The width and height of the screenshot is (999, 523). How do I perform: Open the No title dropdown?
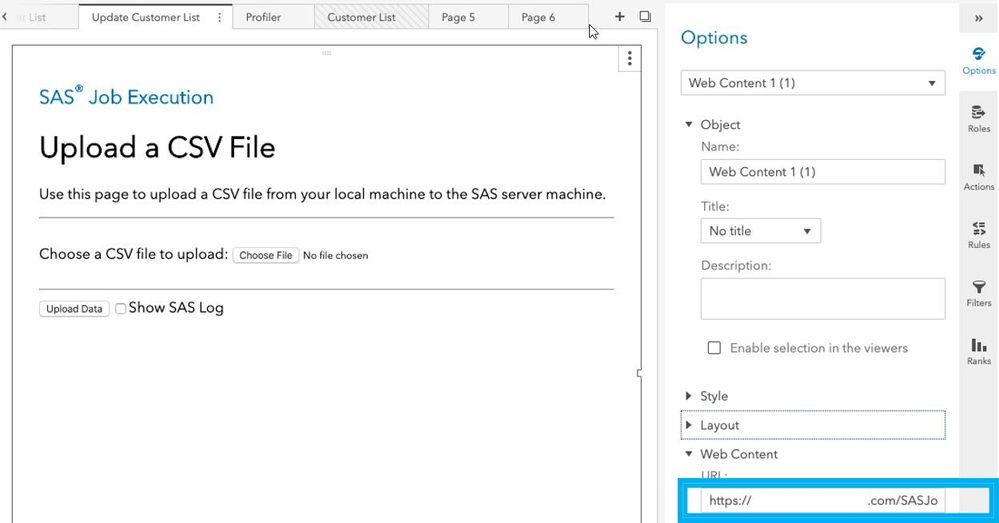click(760, 231)
